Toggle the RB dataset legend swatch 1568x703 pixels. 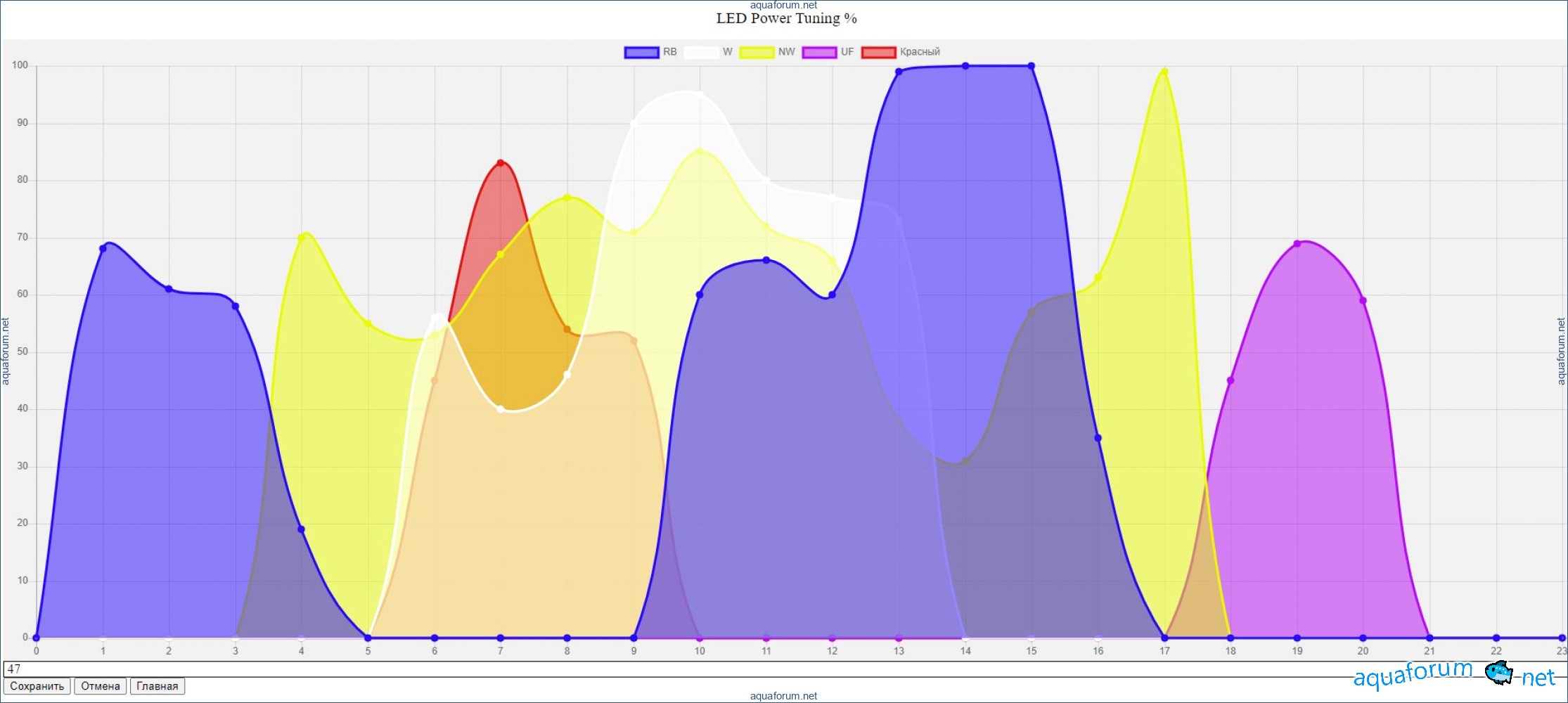click(641, 52)
